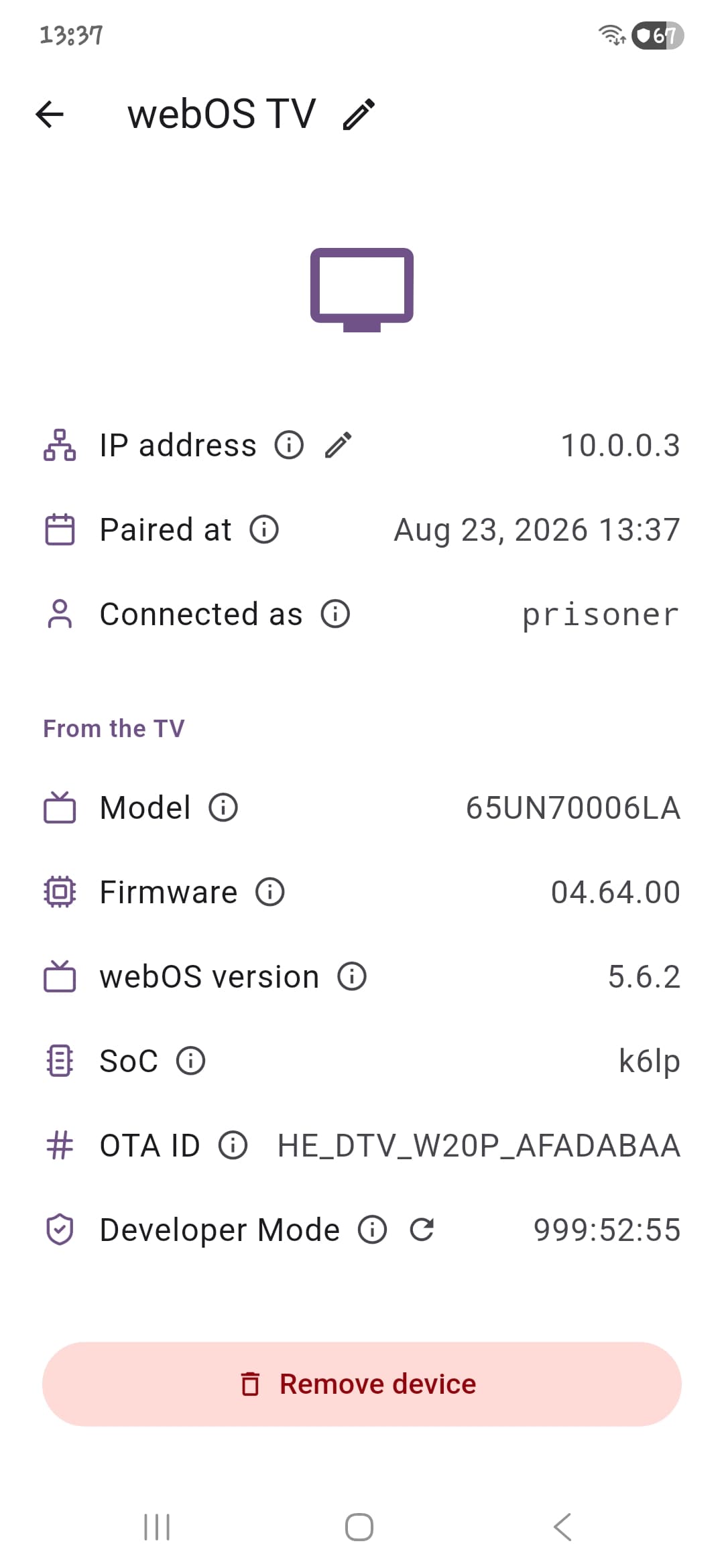Open recent apps from navigation bar
Viewport: 724px width, 1568px height.
(x=158, y=1527)
